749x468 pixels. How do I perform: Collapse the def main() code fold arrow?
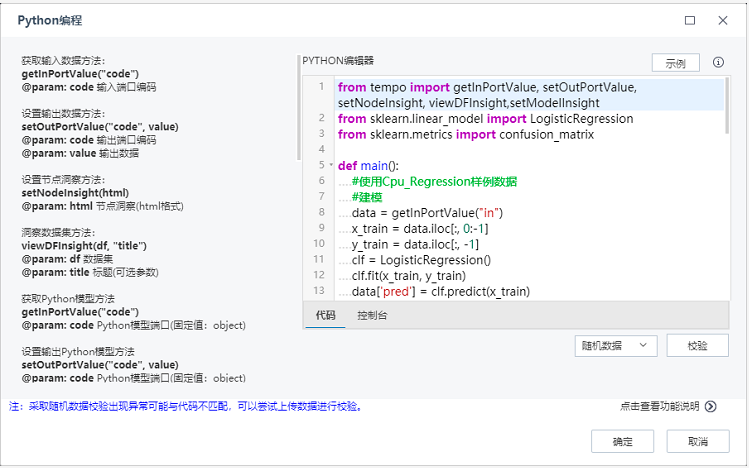329,165
